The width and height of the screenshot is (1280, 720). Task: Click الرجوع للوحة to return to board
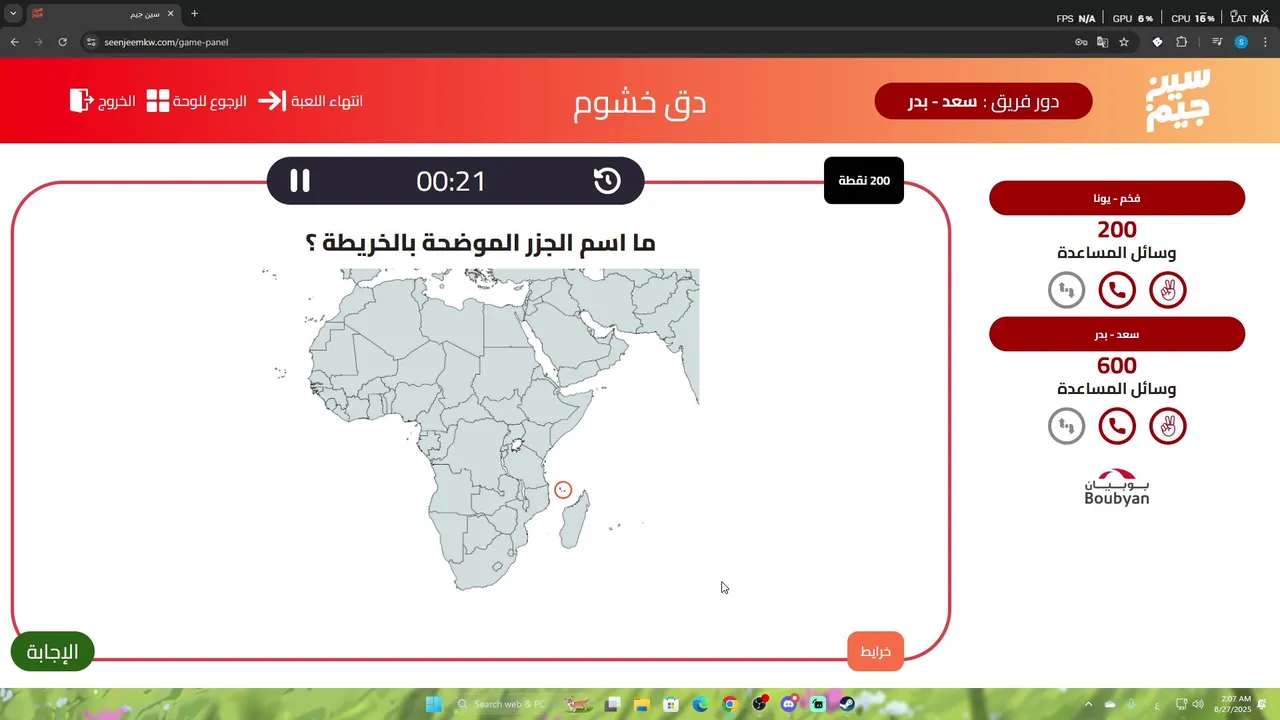click(x=197, y=101)
